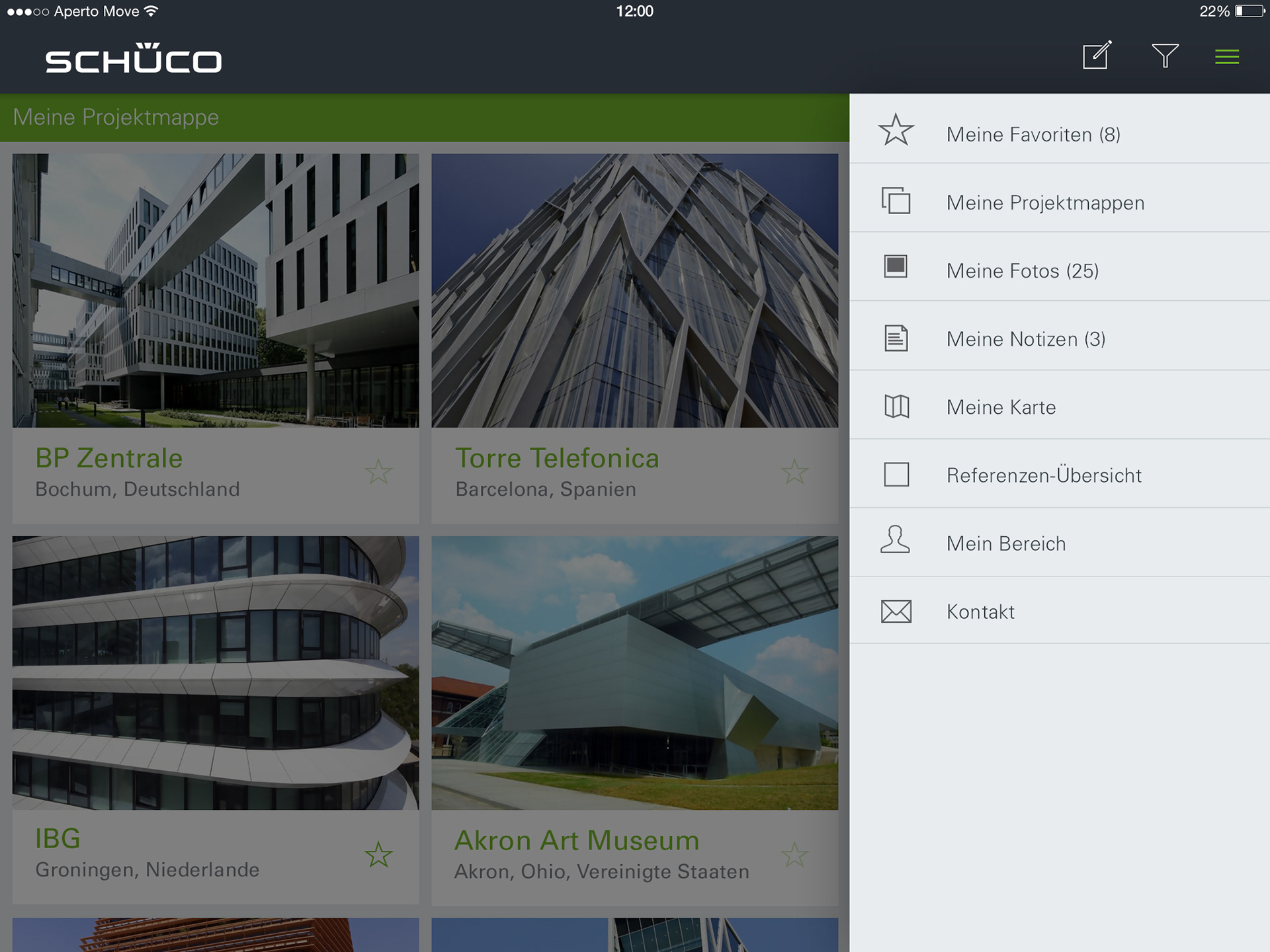
Task: Click the text Akron, Ohio, Vereinigte Staaten
Action: click(602, 872)
